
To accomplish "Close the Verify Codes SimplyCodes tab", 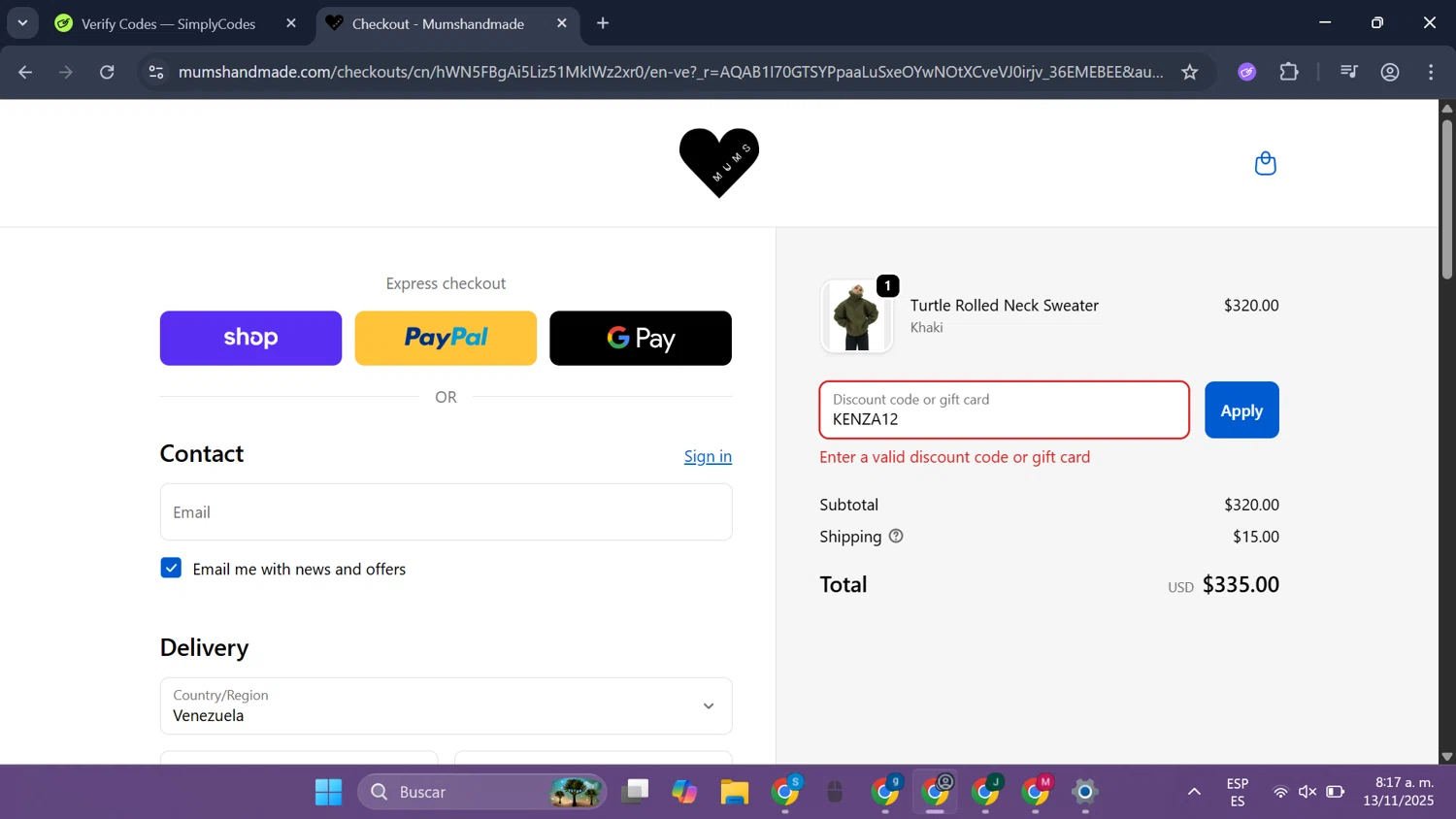I will coord(291,23).
